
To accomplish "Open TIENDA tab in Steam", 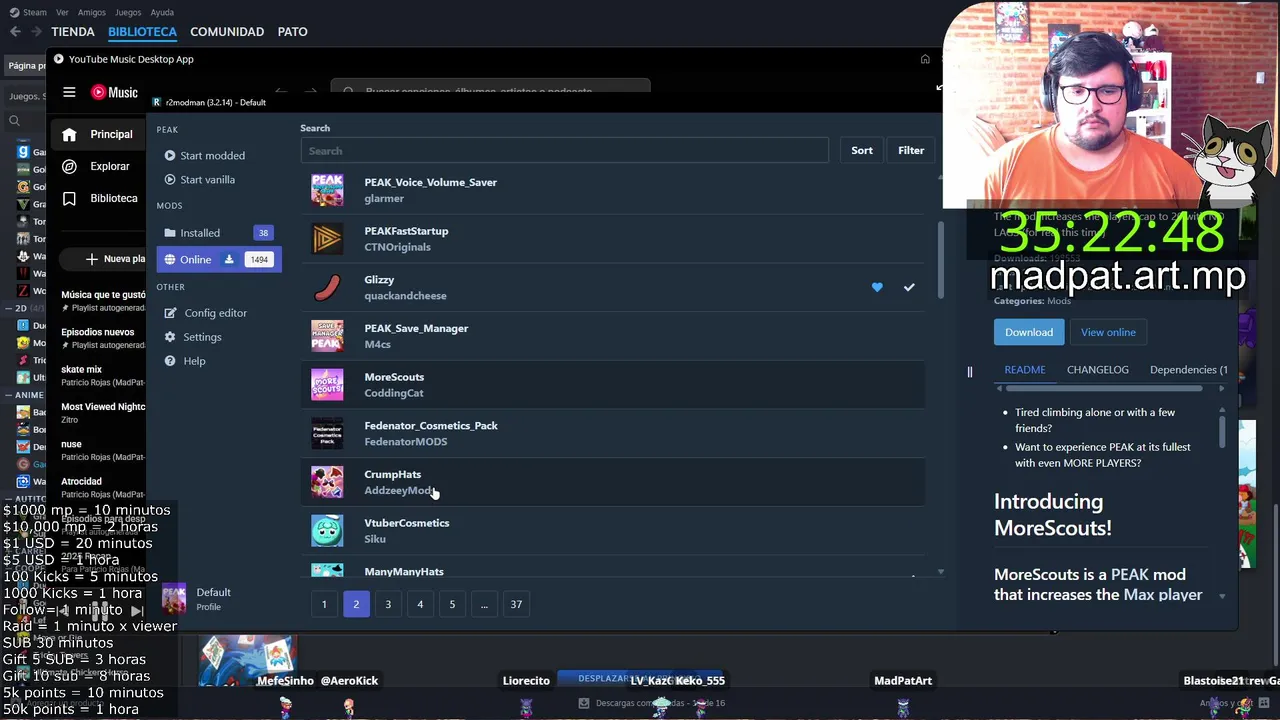I will [73, 32].
